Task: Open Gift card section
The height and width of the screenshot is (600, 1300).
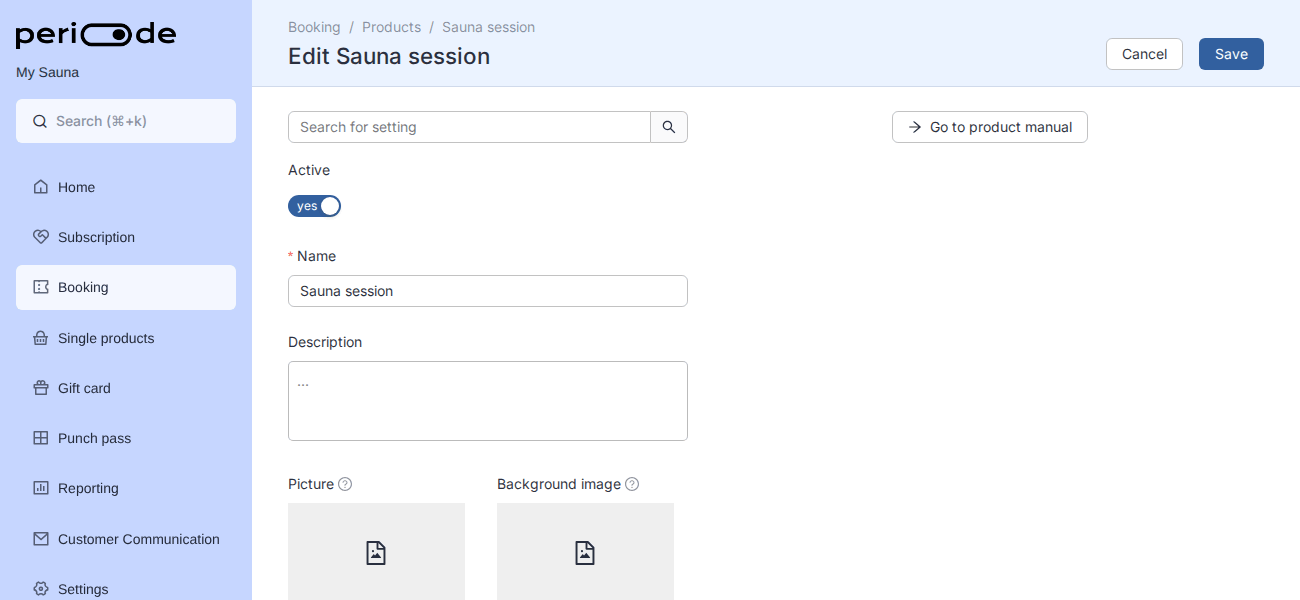Action: coord(126,388)
